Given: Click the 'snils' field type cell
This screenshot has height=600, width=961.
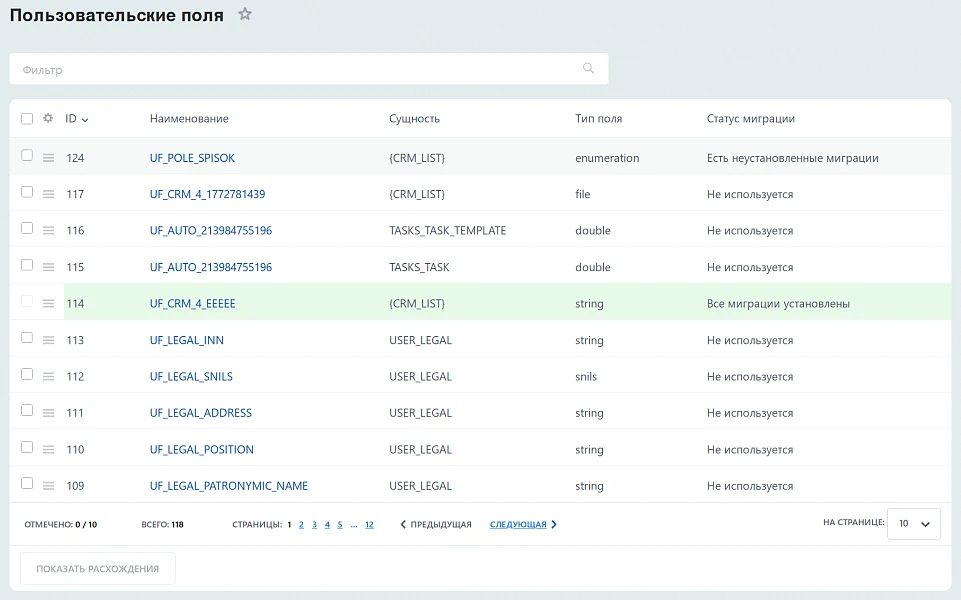Looking at the screenshot, I should 586,376.
